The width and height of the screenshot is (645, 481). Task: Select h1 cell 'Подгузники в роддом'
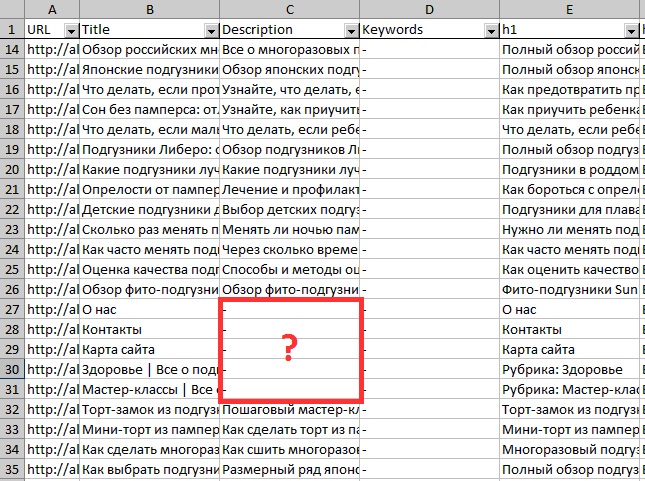(569, 170)
